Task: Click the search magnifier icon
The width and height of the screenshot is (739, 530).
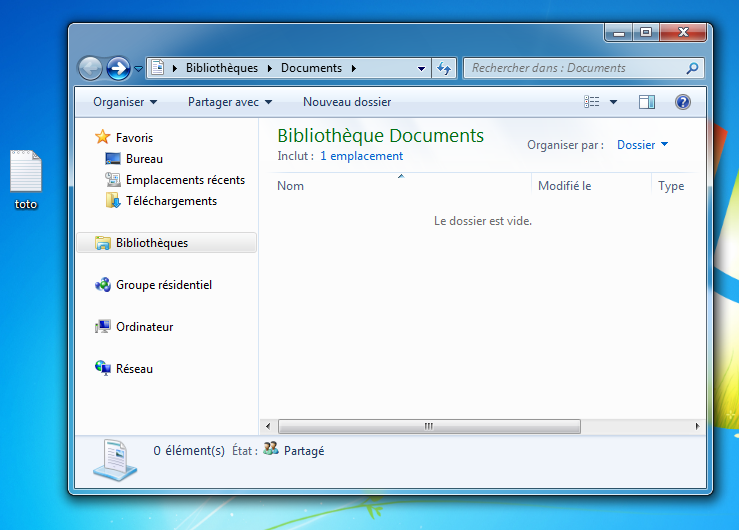Action: [x=692, y=68]
